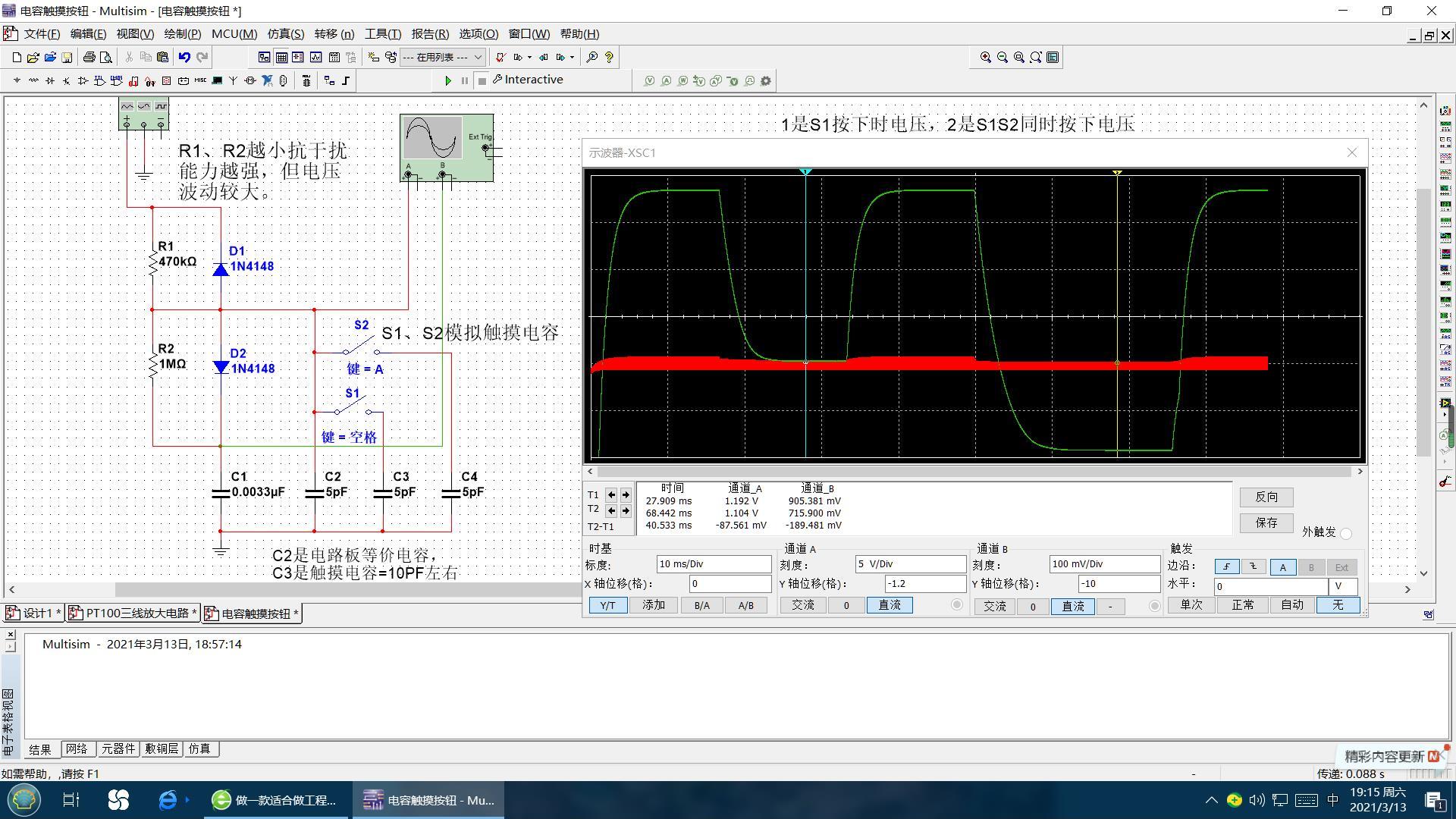Click the ground placement tool icon
Screen dimensions: 1456x819
(x=17, y=80)
